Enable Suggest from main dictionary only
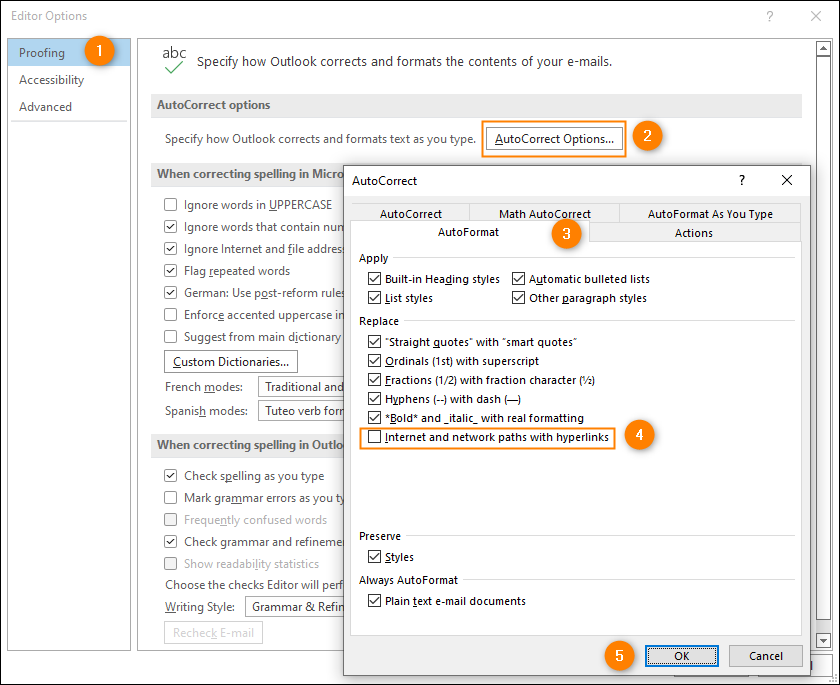The width and height of the screenshot is (840, 685). [x=170, y=336]
